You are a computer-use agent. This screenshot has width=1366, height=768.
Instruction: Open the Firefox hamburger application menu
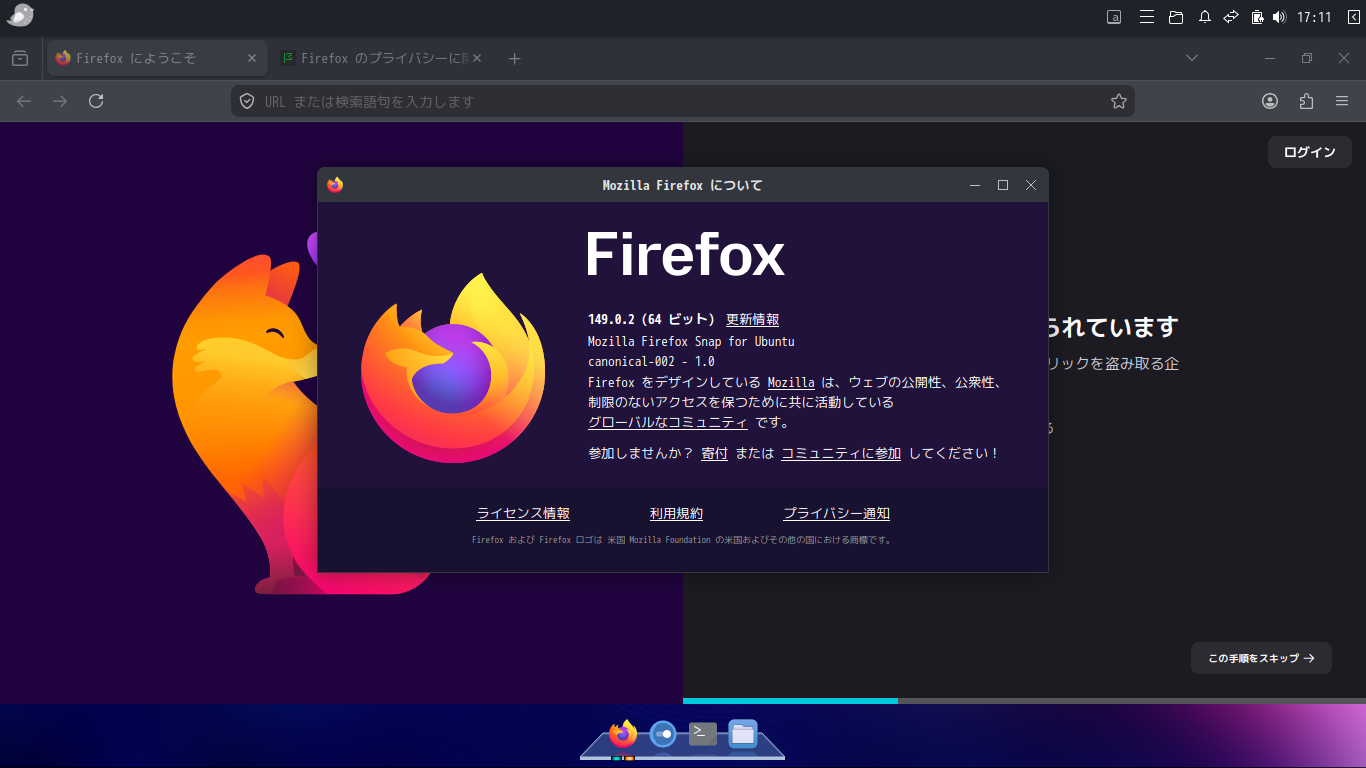1342,101
